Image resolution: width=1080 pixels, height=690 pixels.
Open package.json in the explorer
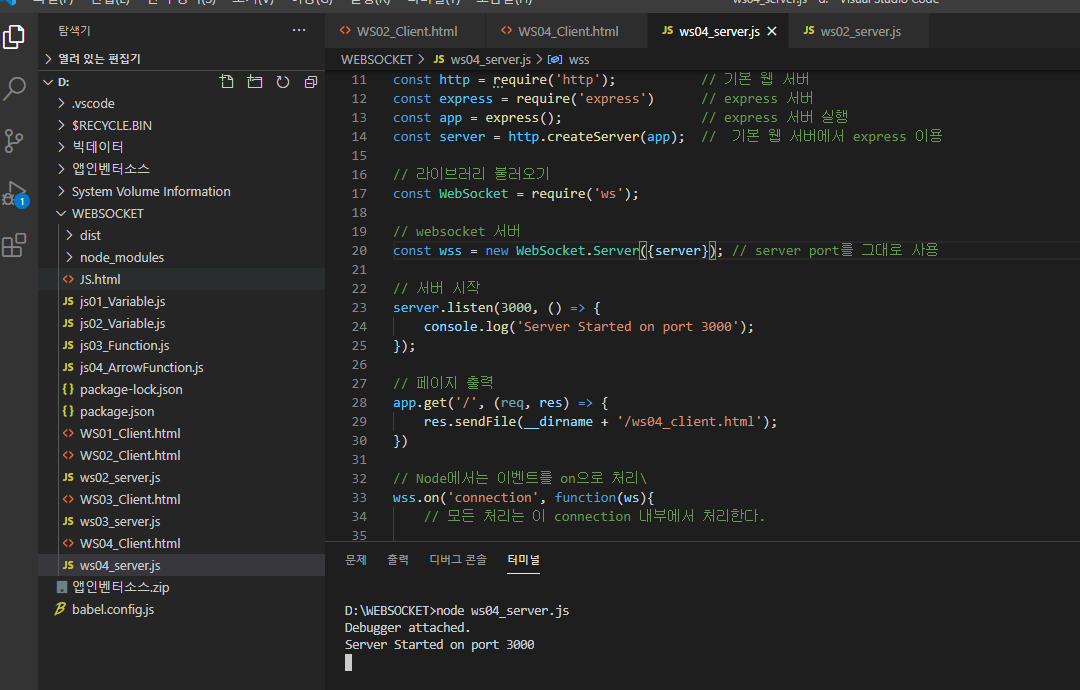[181, 412]
